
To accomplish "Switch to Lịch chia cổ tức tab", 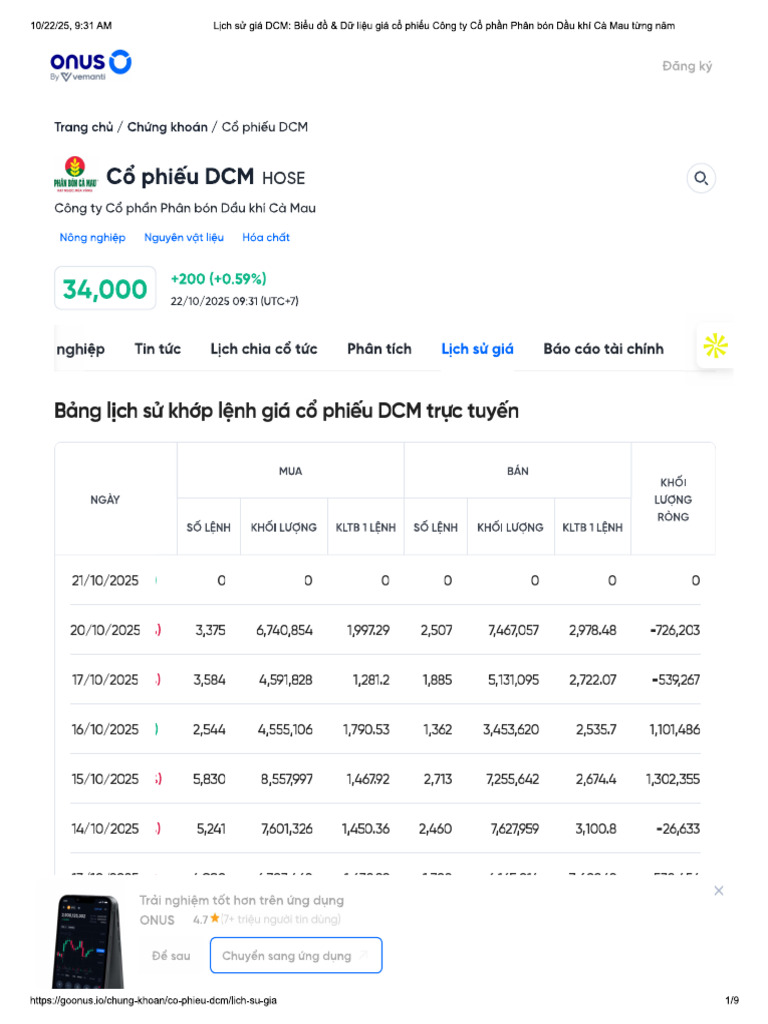I will pyautogui.click(x=264, y=349).
